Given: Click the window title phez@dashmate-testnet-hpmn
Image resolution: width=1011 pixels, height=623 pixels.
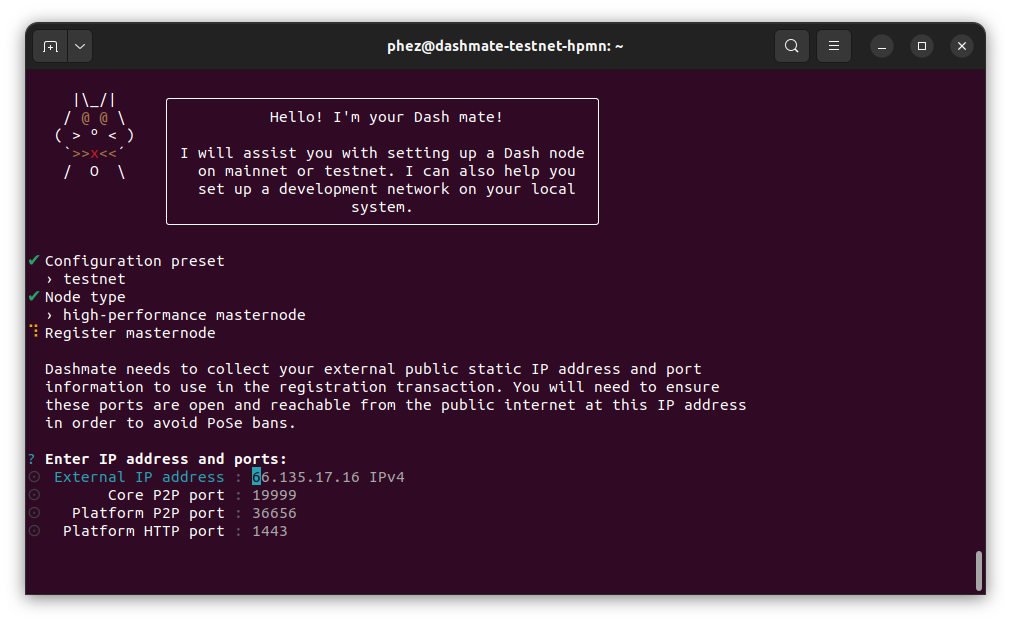Looking at the screenshot, I should [x=505, y=46].
